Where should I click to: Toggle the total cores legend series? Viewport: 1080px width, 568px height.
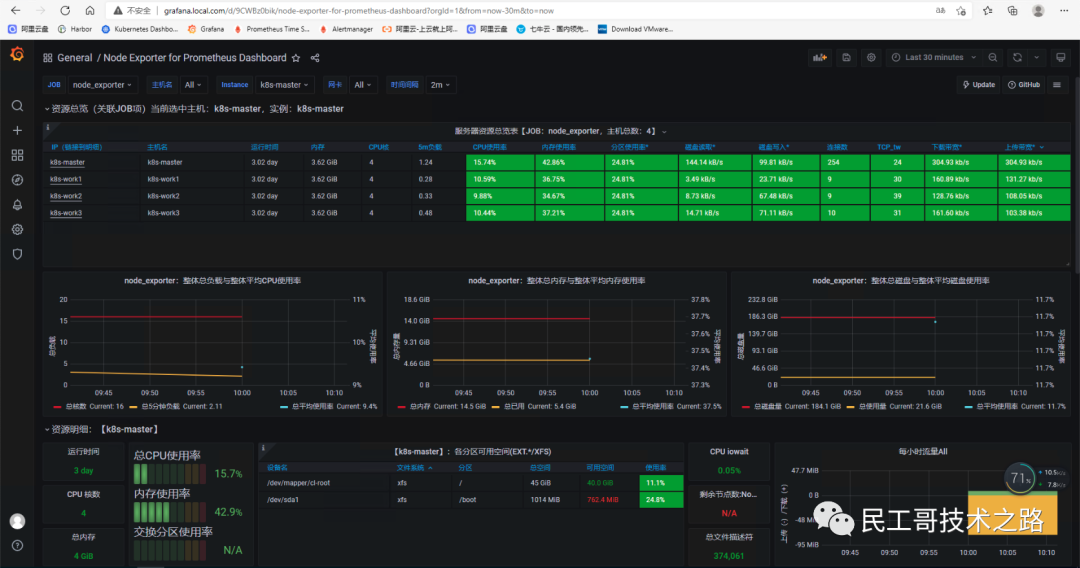click(76, 406)
